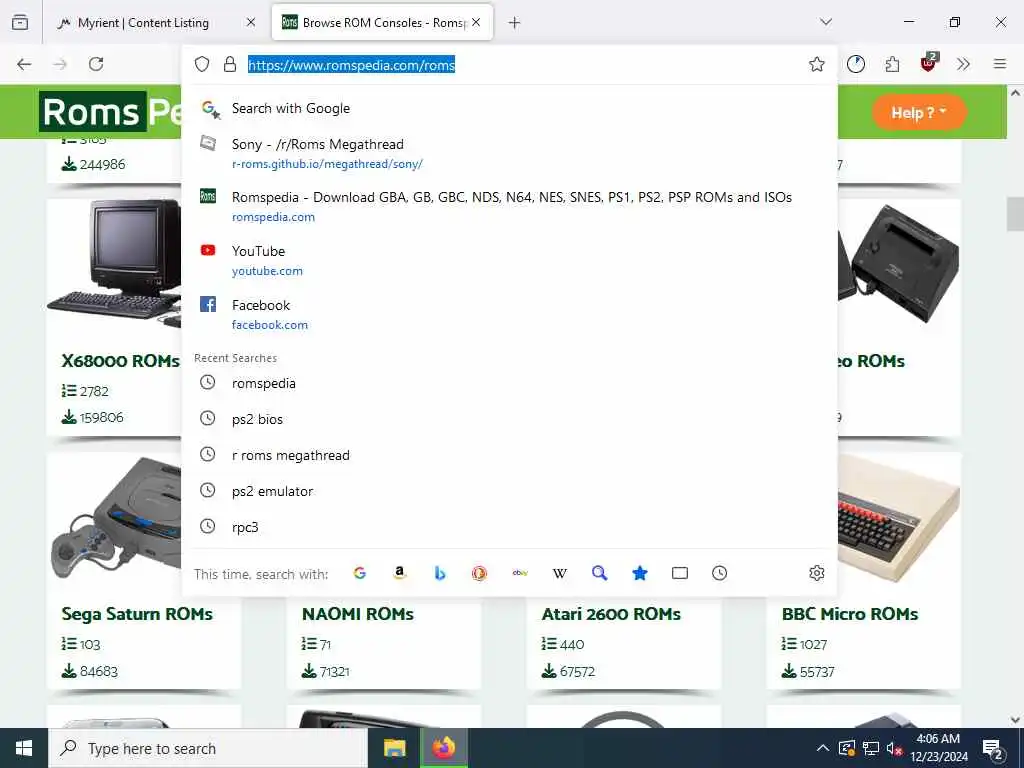Screen dimensions: 1024x768
Task: Click the taskbar search box
Action: tap(208, 748)
